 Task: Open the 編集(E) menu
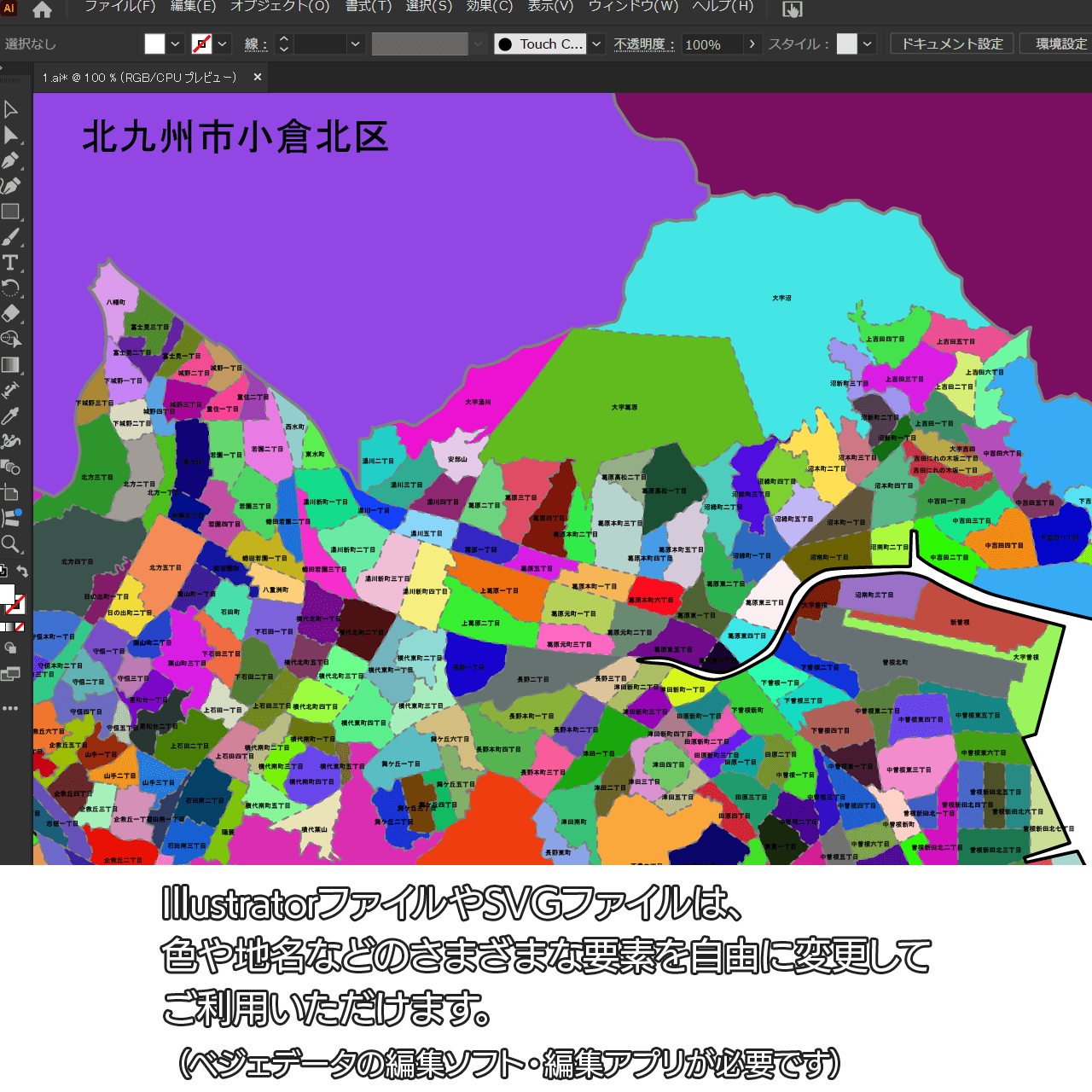click(193, 7)
